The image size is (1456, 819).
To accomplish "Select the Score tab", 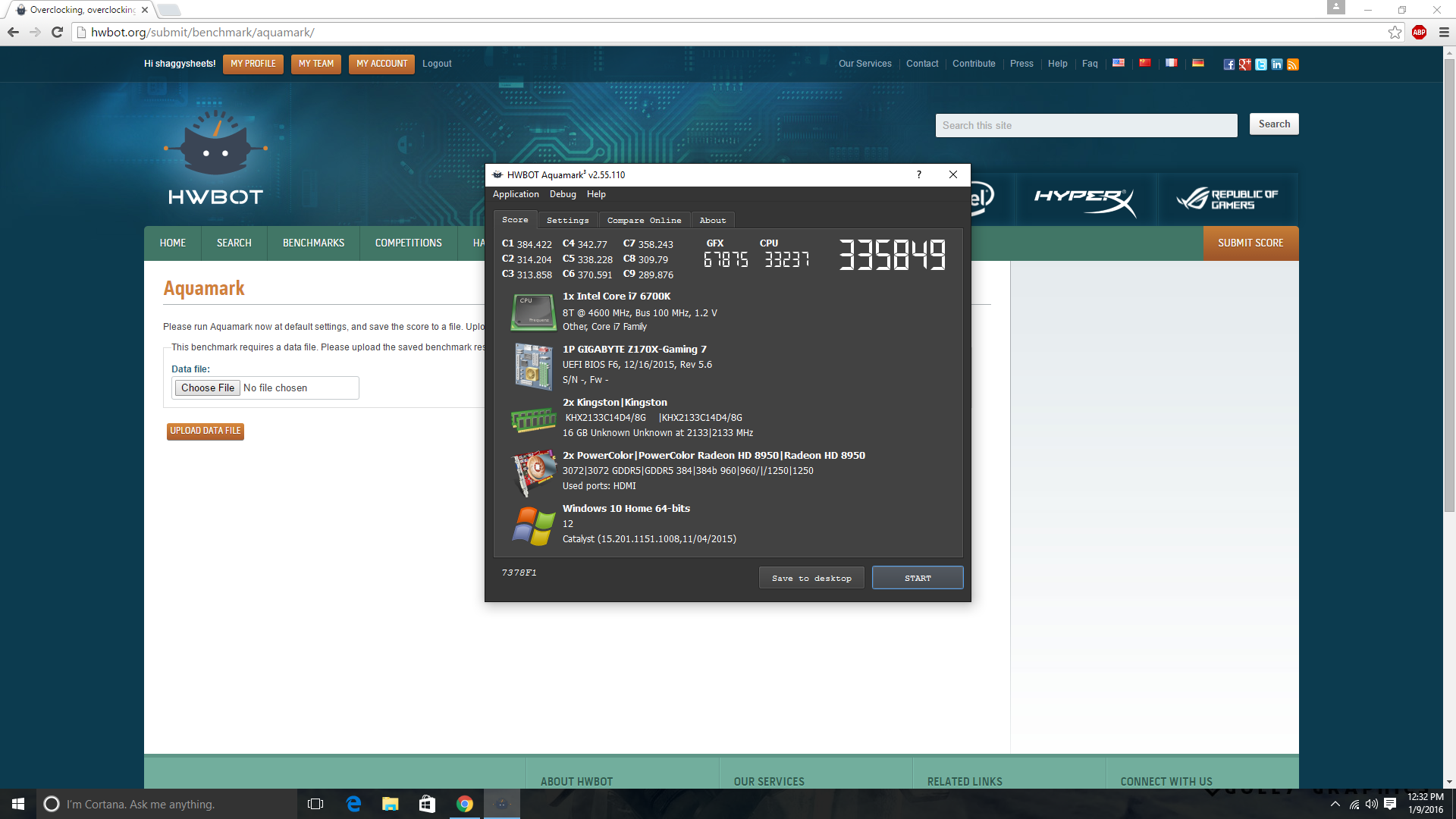I will (x=515, y=220).
